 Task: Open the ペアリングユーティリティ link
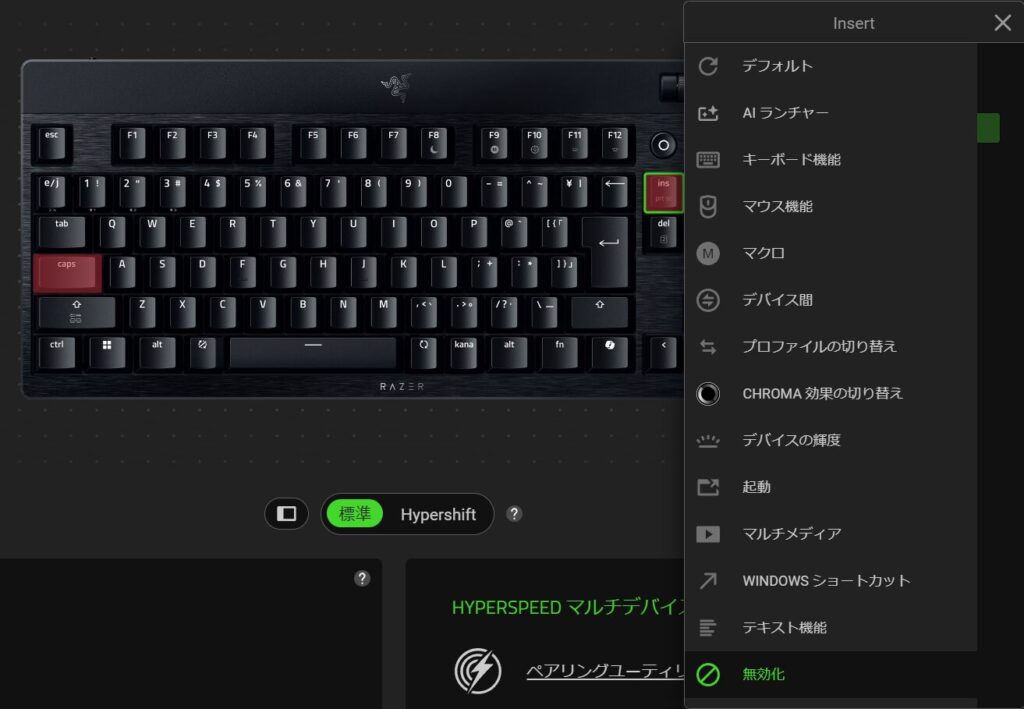(605, 671)
